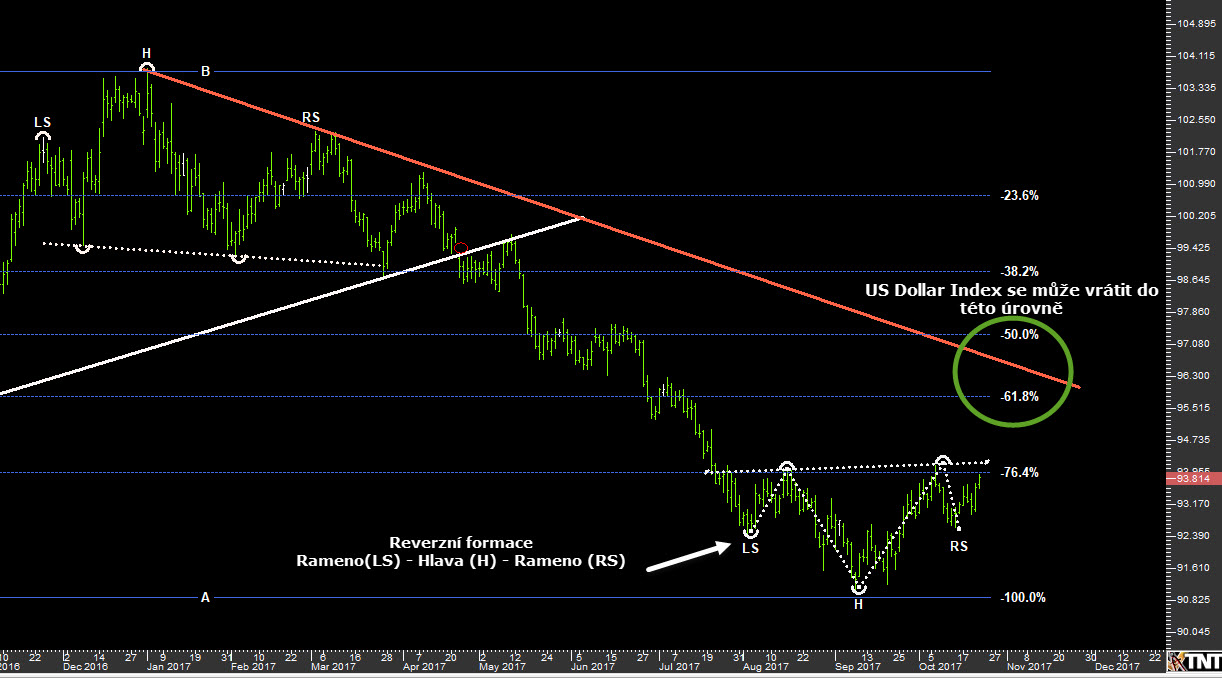Image resolution: width=1222 pixels, height=678 pixels.
Task: Click the 90.825 price axis value
Action: [x=1196, y=600]
